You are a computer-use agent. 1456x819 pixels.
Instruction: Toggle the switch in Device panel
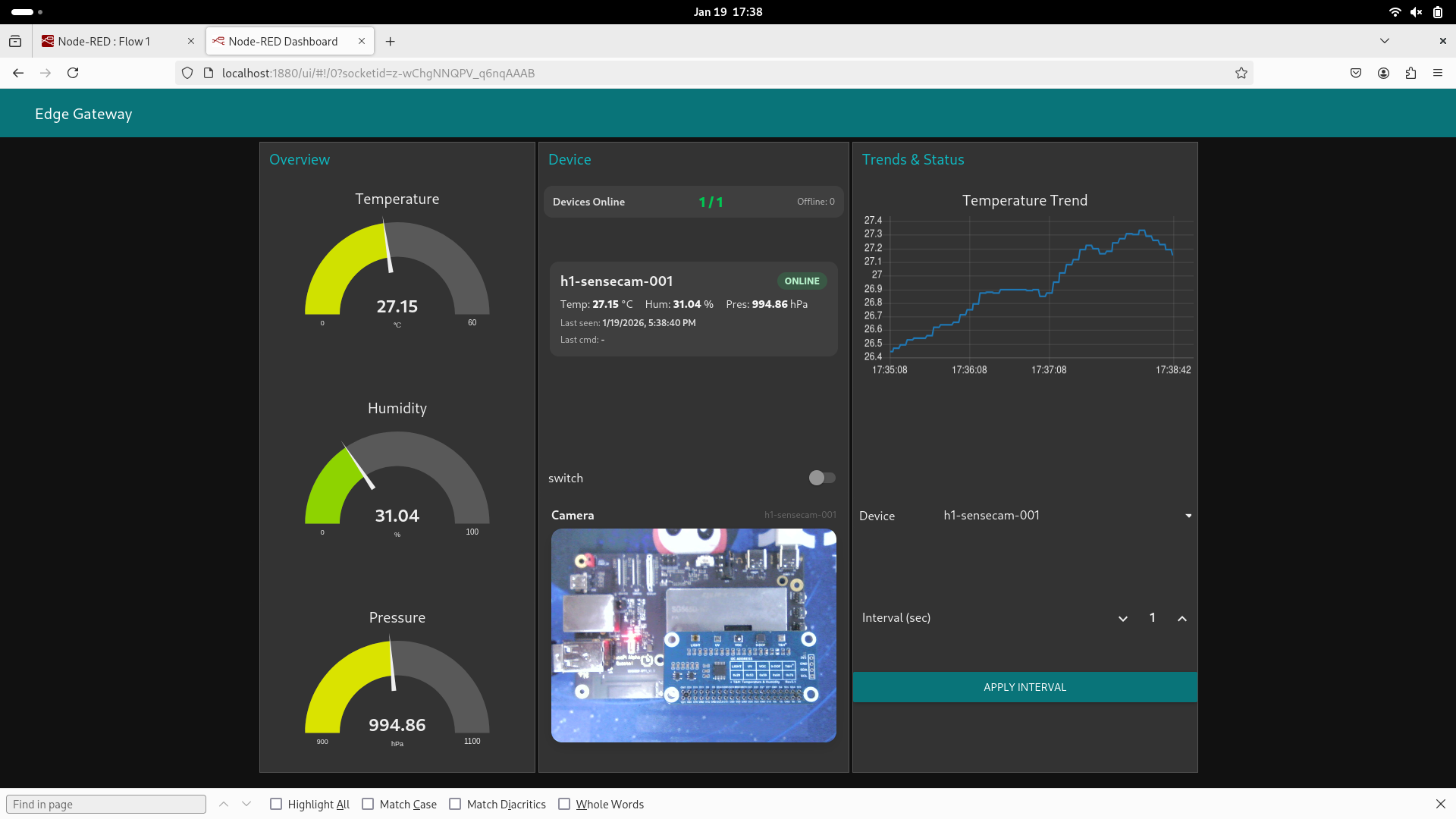(x=821, y=478)
